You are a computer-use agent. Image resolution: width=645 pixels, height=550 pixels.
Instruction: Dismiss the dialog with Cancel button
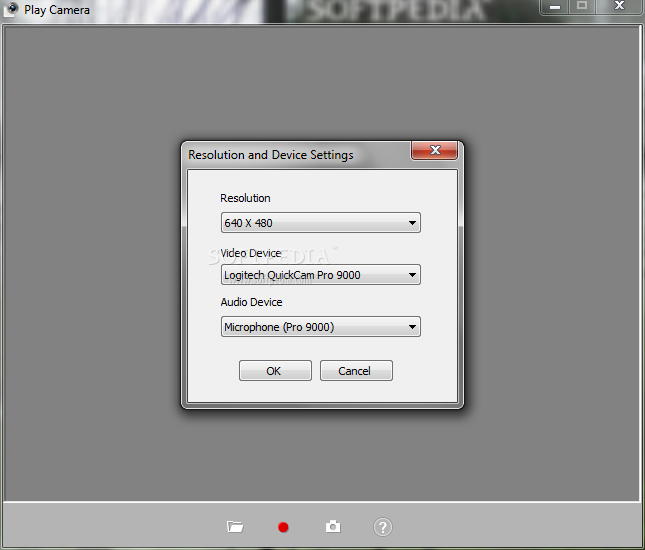356,371
